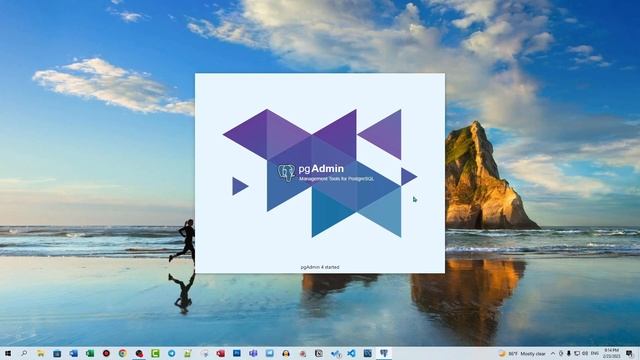The width and height of the screenshot is (640, 360).
Task: Open the taskbar clock and date
Action: pyautogui.click(x=611, y=353)
